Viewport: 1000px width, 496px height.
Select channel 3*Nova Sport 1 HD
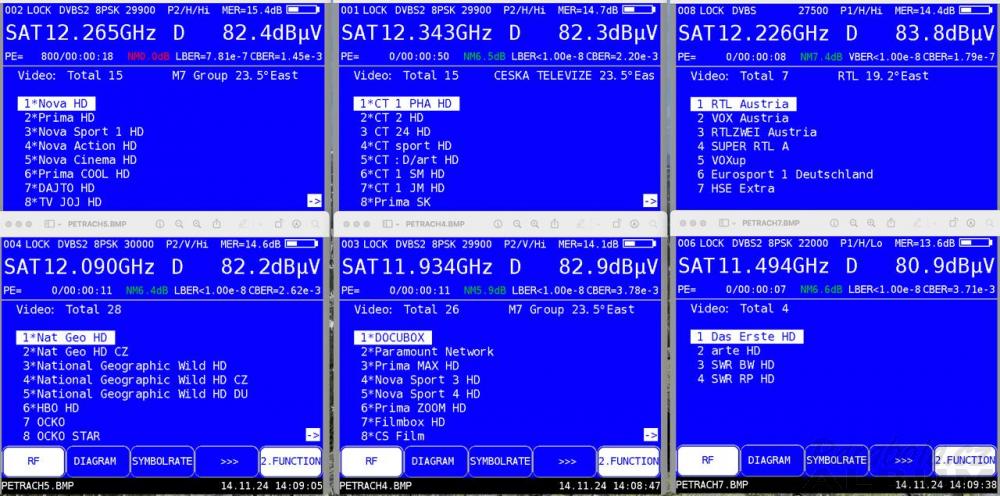tap(84, 132)
